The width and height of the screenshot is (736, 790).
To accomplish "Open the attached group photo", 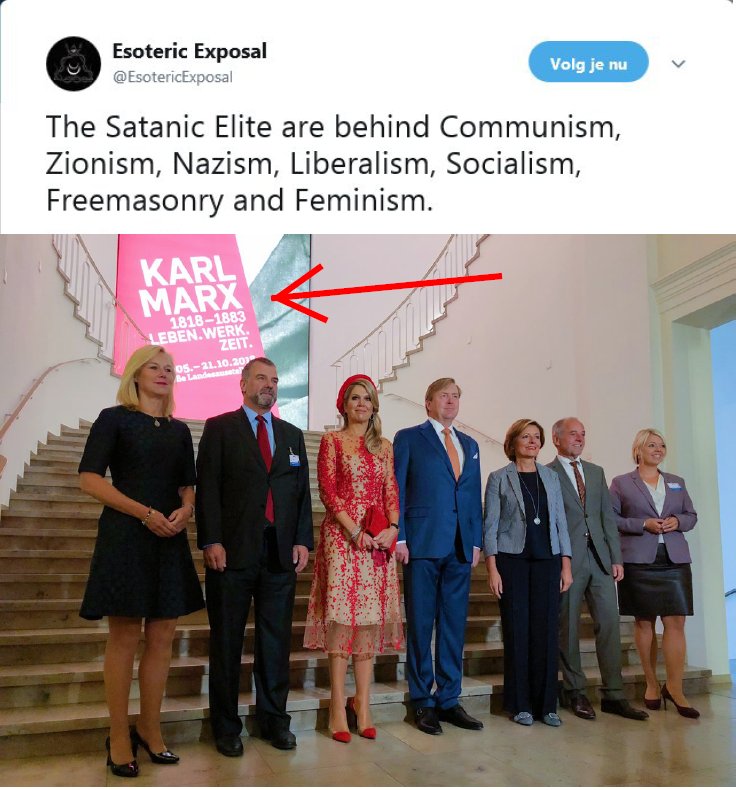I will pyautogui.click(x=368, y=511).
